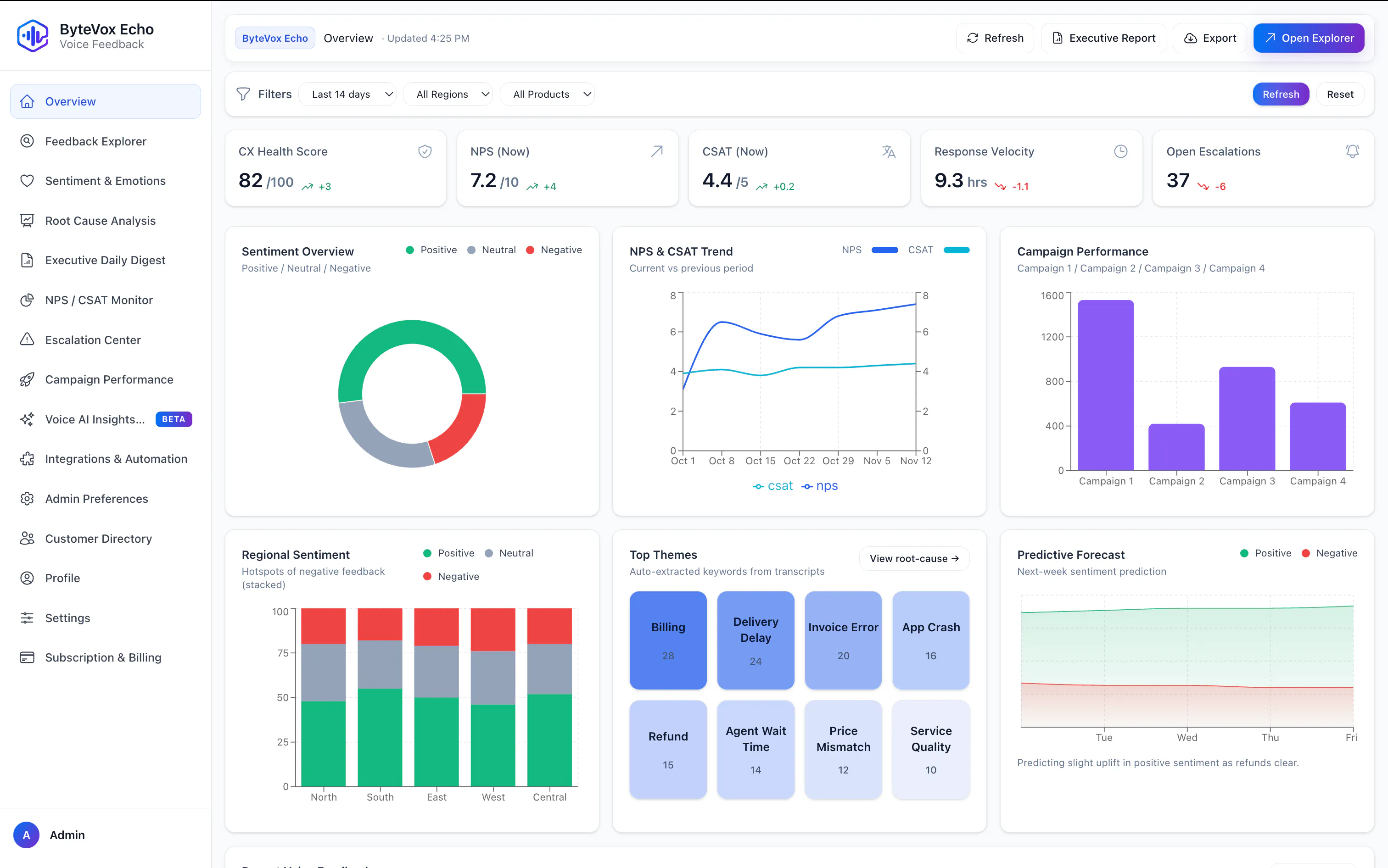This screenshot has height=868, width=1388.
Task: Click the translate icon on CSAT (Now) card
Action: pos(889,151)
